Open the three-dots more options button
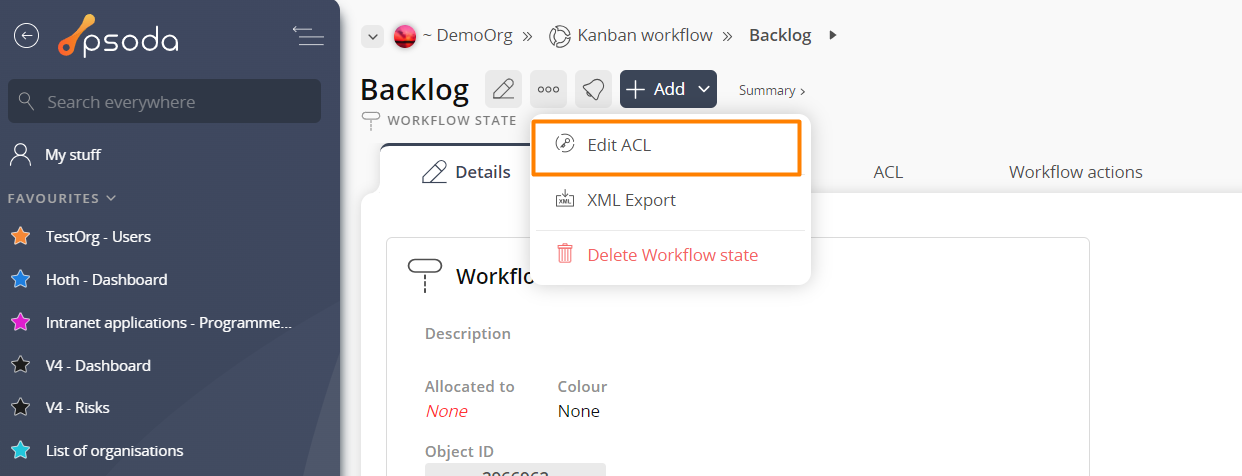The height and width of the screenshot is (476, 1242). point(548,89)
